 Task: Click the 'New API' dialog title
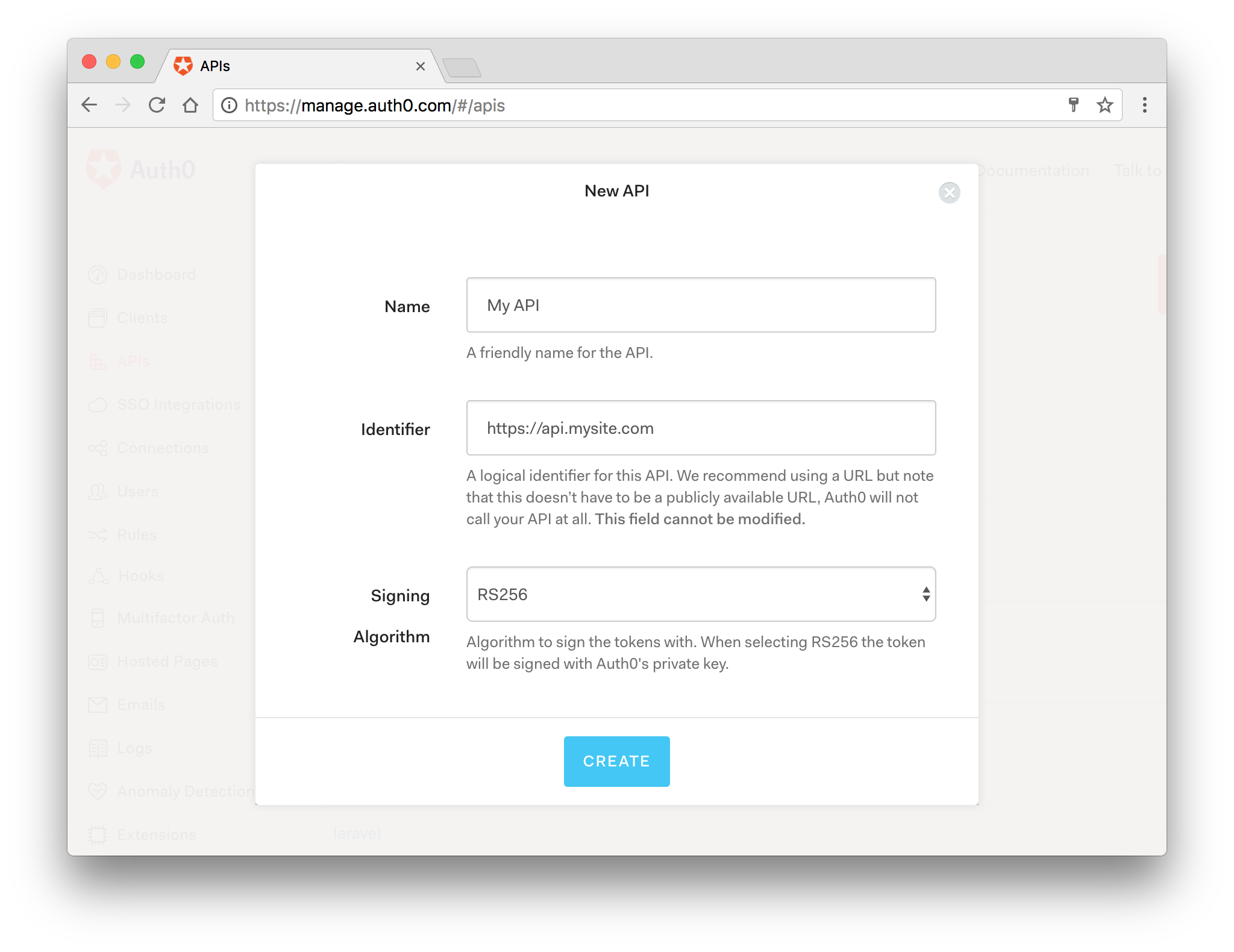616,191
